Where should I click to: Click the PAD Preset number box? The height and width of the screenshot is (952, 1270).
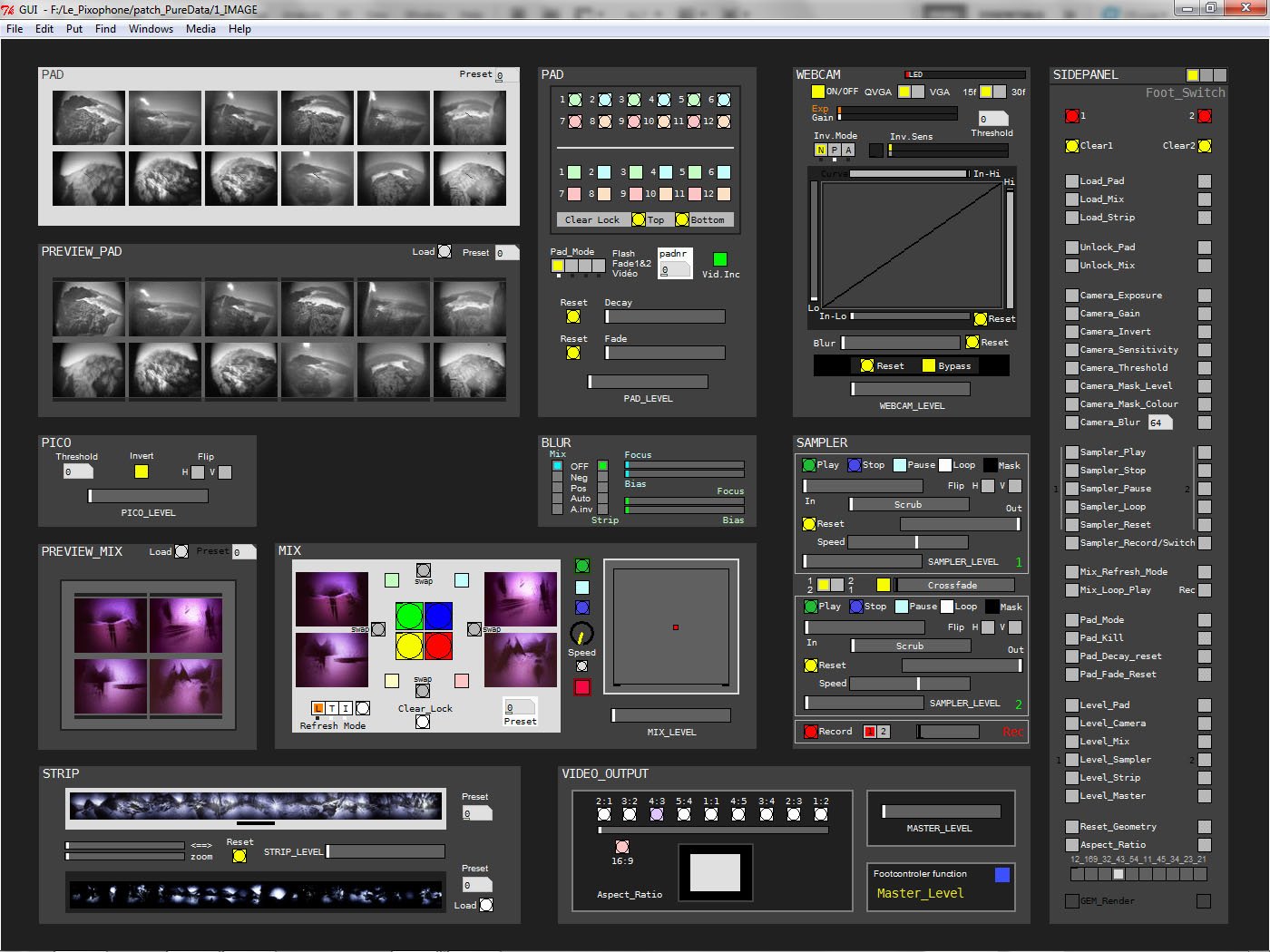coord(505,75)
